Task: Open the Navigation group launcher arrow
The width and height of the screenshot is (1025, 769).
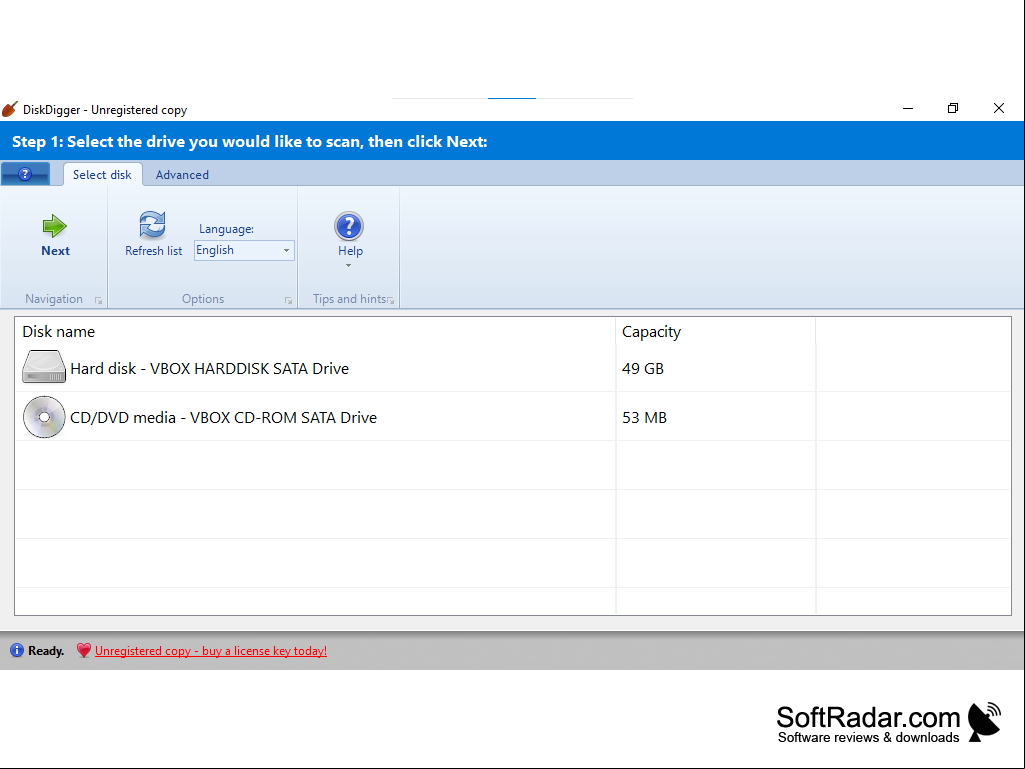Action: point(98,301)
